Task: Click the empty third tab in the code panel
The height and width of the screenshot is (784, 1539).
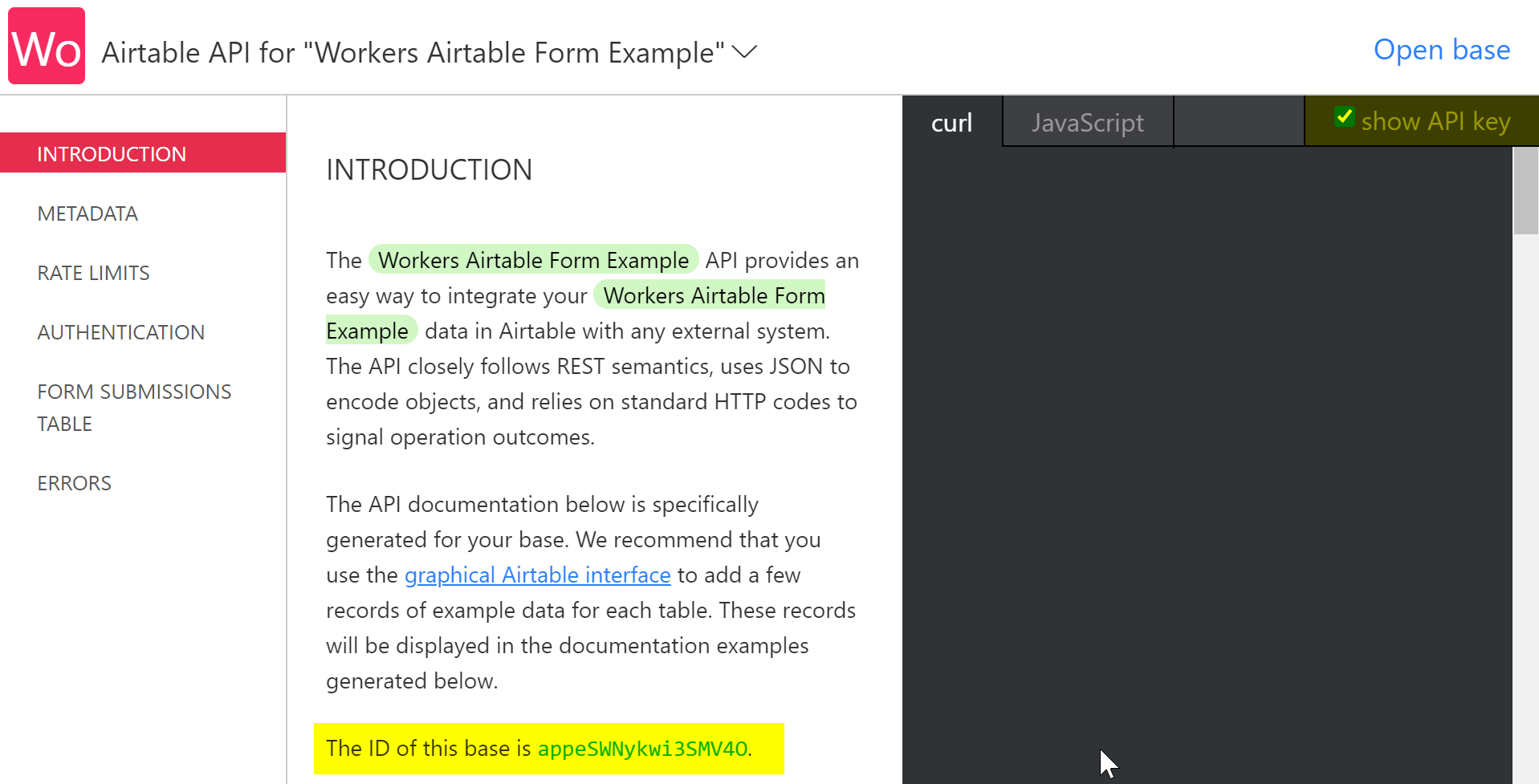Action: 1239,122
